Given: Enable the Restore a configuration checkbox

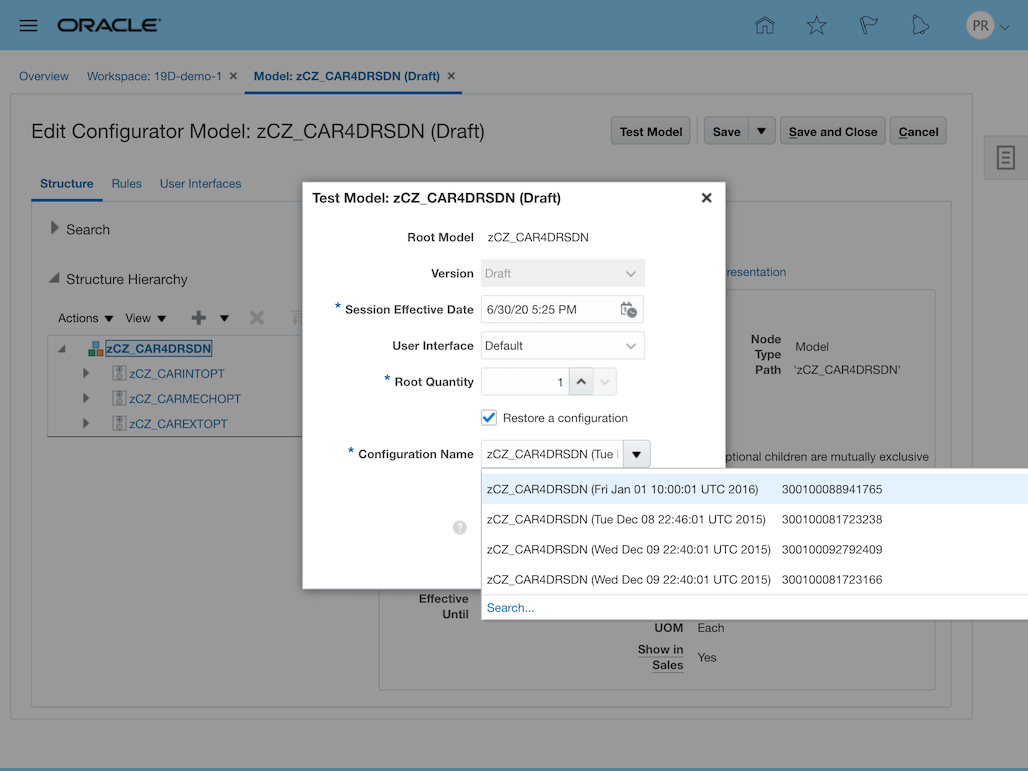Looking at the screenshot, I should tap(489, 417).
